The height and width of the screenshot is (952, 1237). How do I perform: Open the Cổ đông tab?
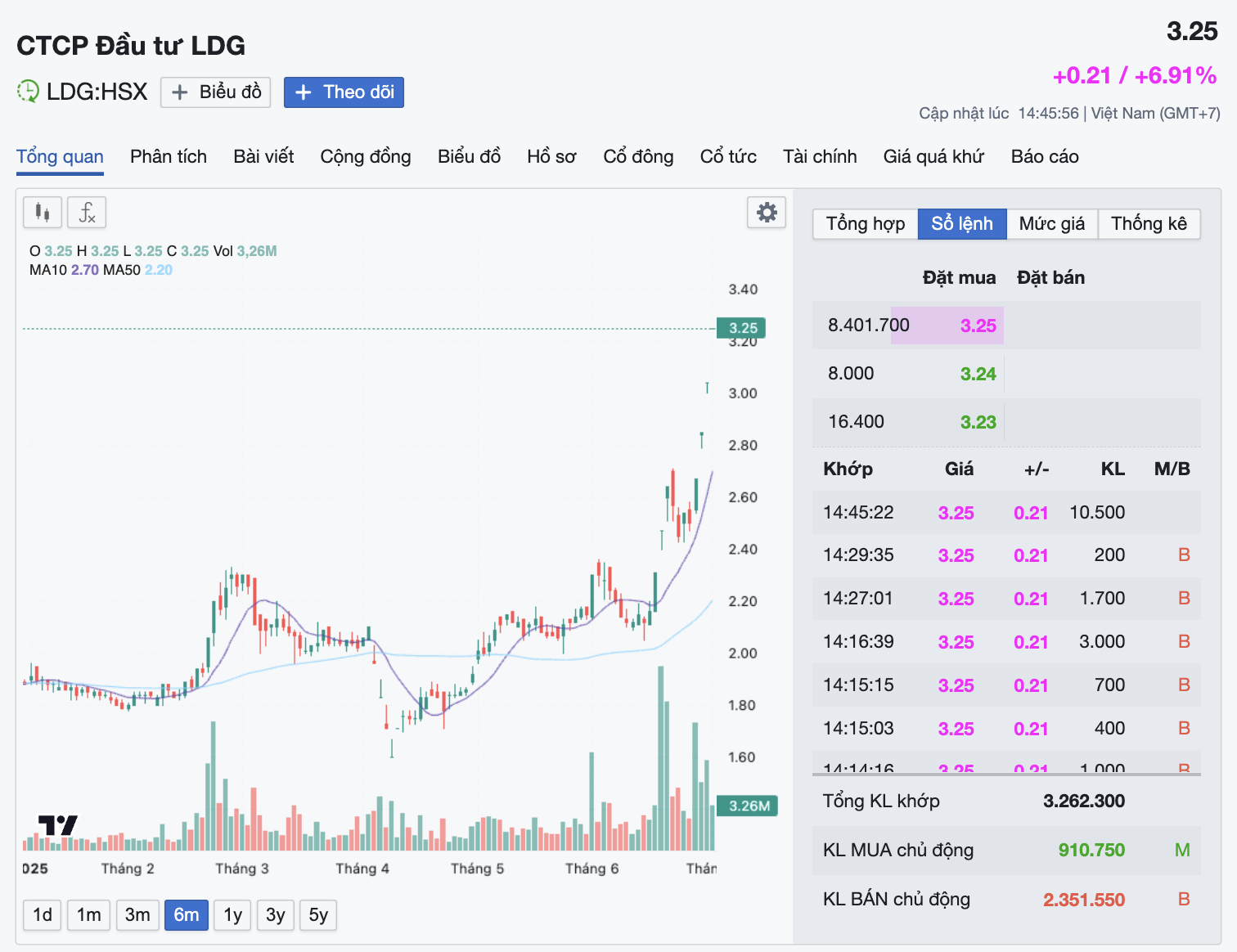(x=638, y=156)
